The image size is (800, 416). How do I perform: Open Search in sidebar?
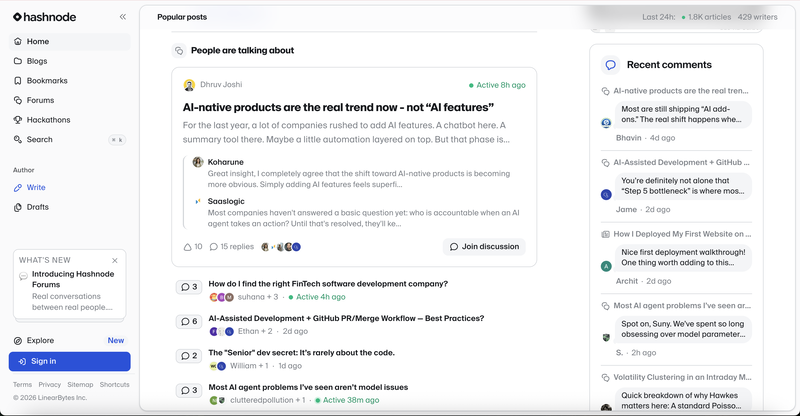(x=70, y=139)
